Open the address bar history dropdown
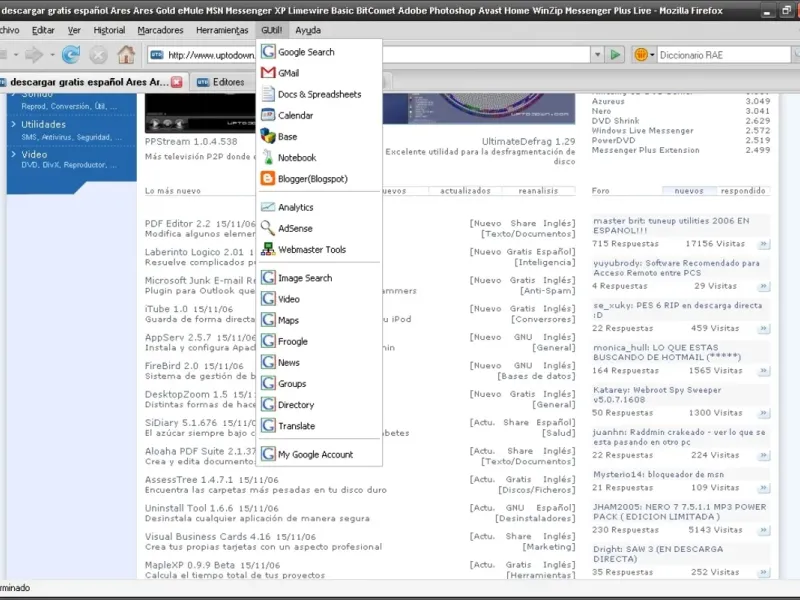This screenshot has width=800, height=600. pos(597,55)
